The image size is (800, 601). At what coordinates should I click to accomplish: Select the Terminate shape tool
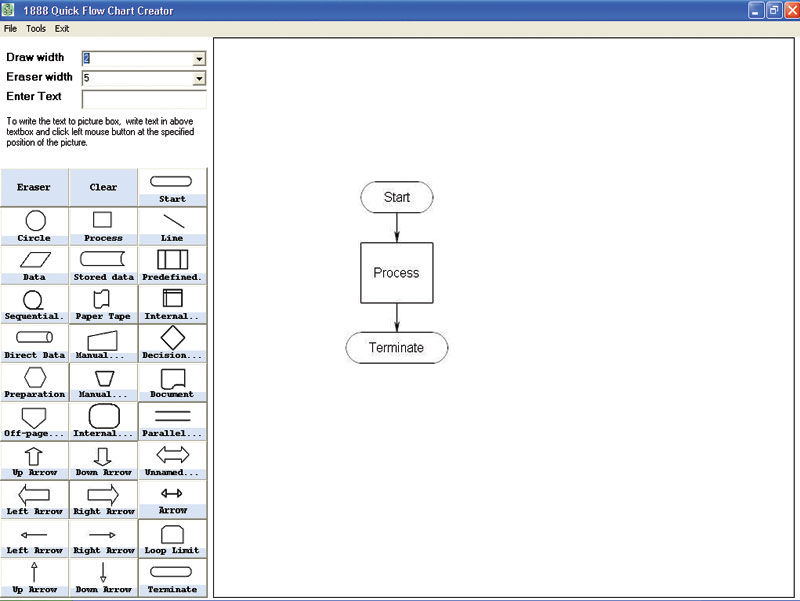(172, 577)
